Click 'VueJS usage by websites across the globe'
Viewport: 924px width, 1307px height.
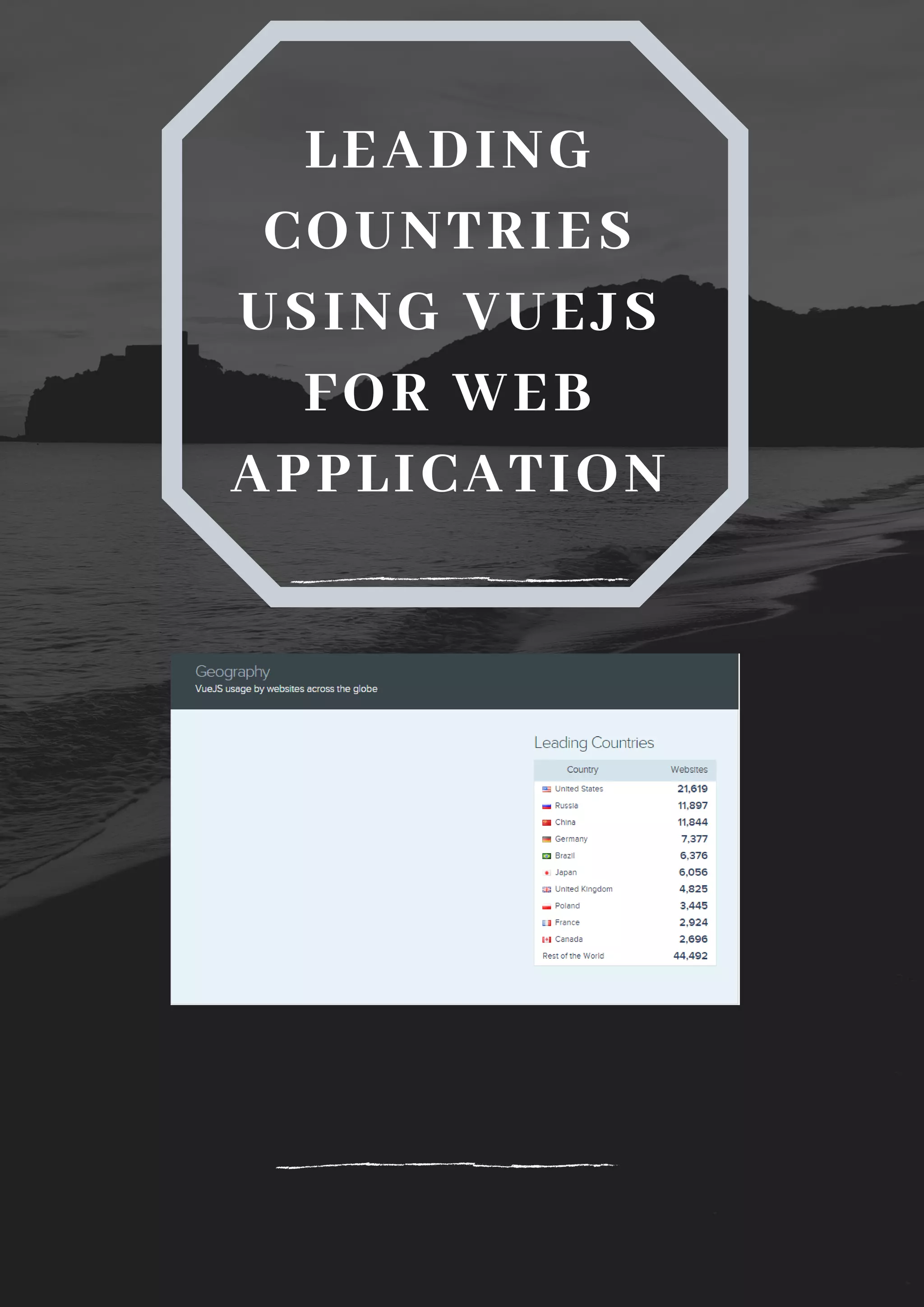(286, 689)
